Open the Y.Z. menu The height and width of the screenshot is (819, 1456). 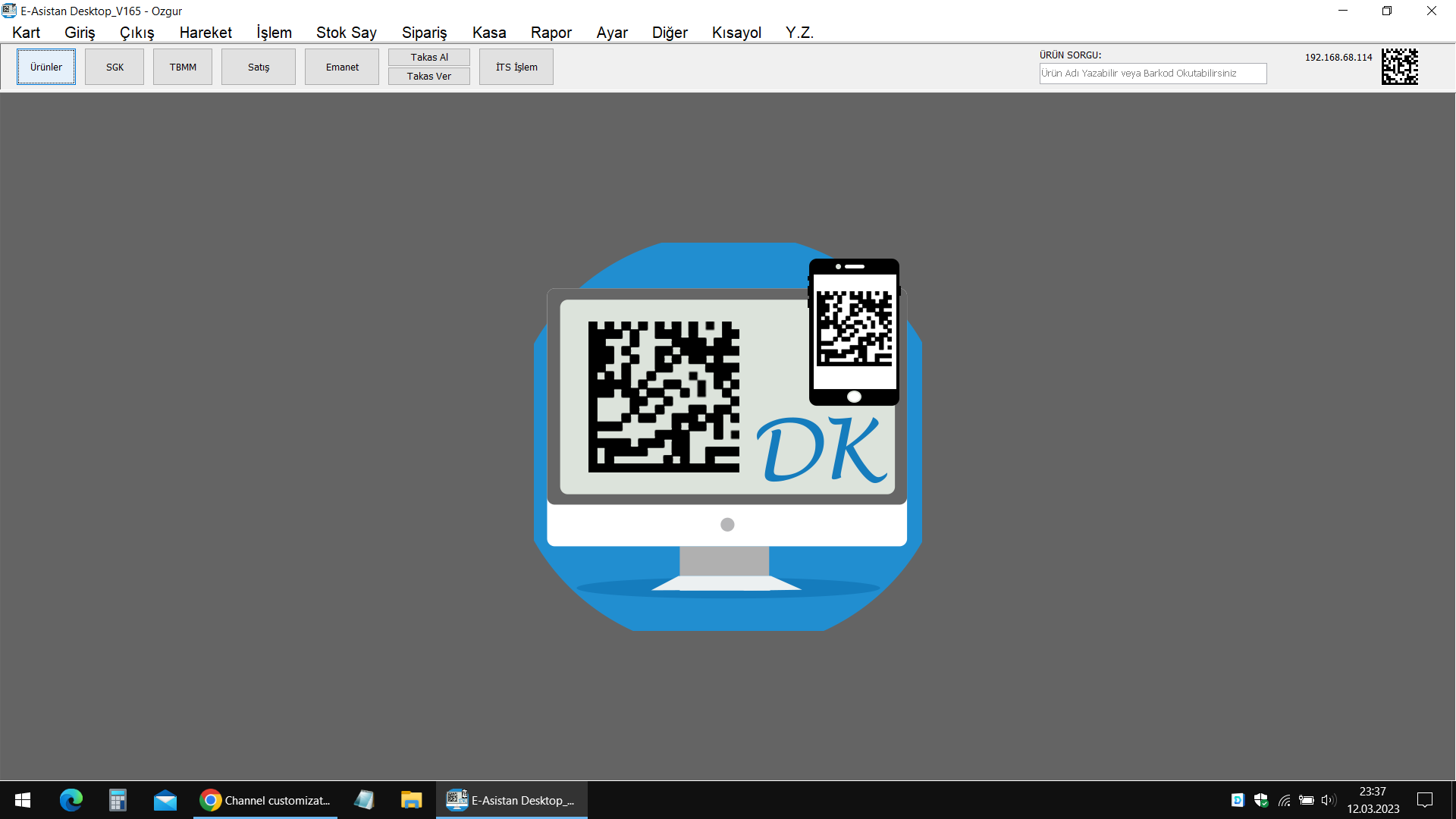799,33
